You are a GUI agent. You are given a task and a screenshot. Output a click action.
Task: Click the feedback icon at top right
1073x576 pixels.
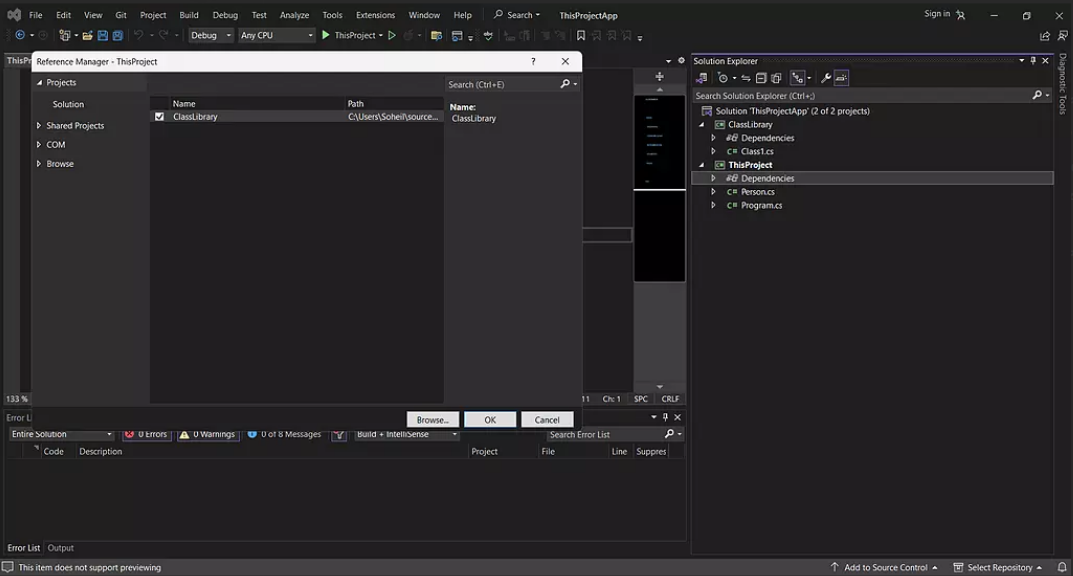(x=1062, y=36)
